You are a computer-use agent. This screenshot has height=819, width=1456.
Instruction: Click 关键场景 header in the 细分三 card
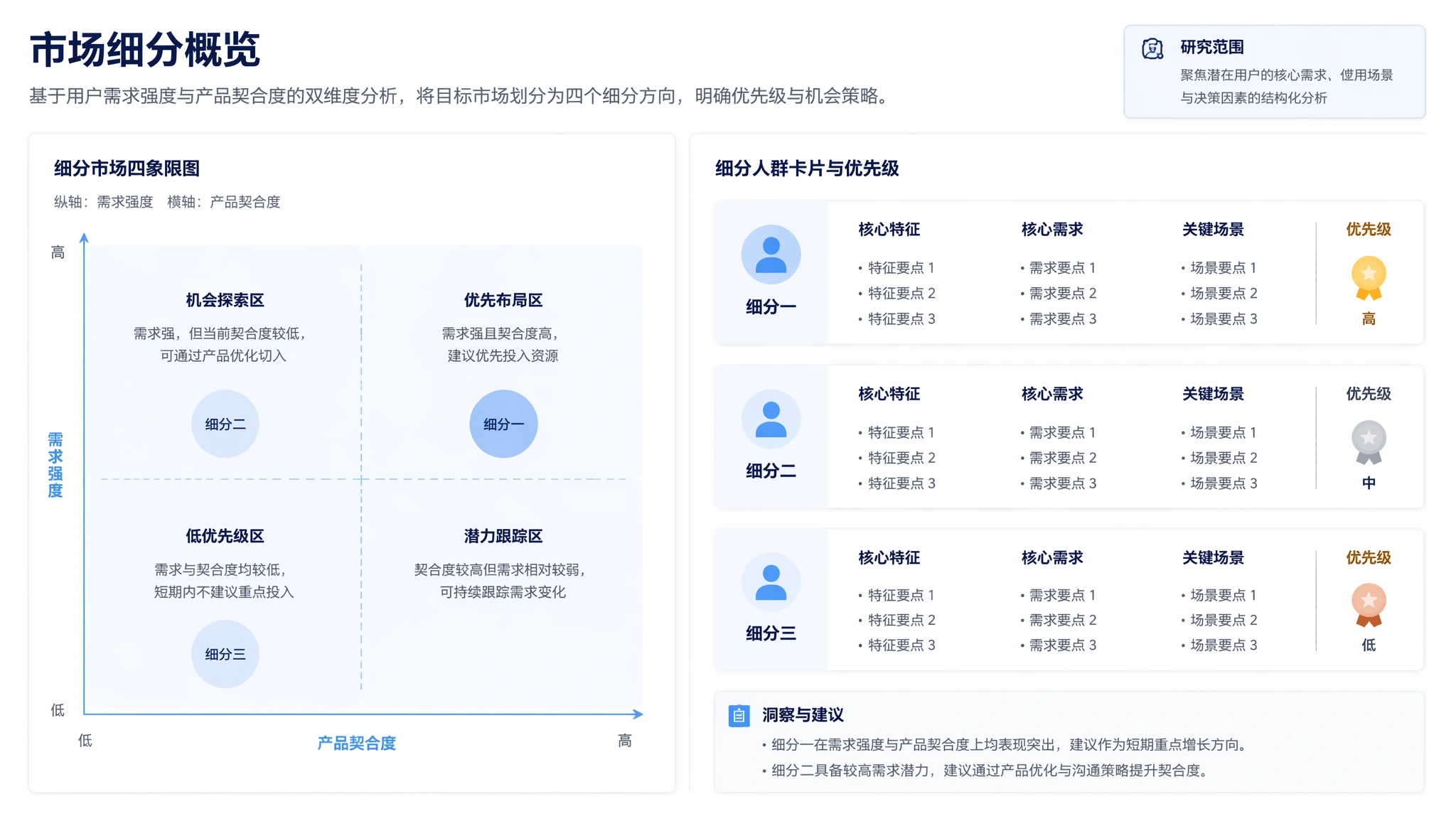coord(1213,557)
